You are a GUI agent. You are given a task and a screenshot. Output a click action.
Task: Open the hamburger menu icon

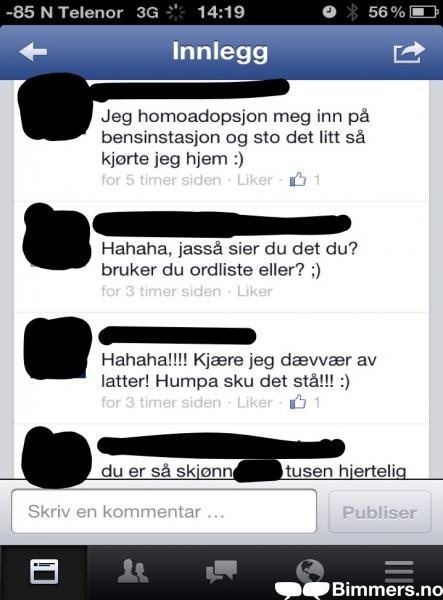coord(399,571)
